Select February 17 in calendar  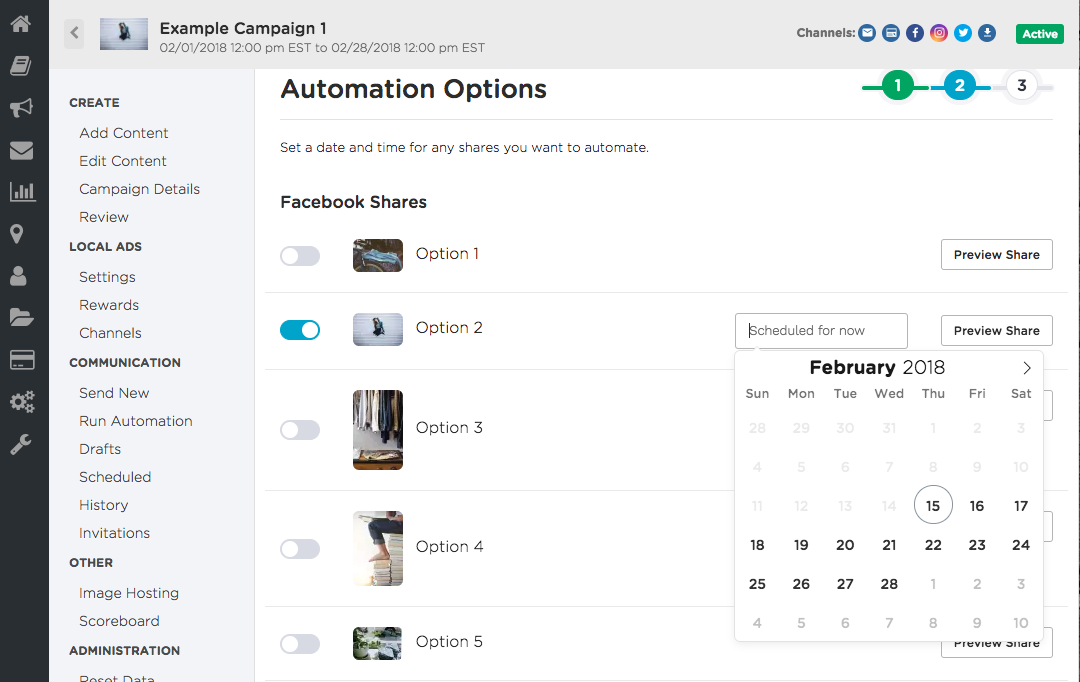(x=1021, y=506)
